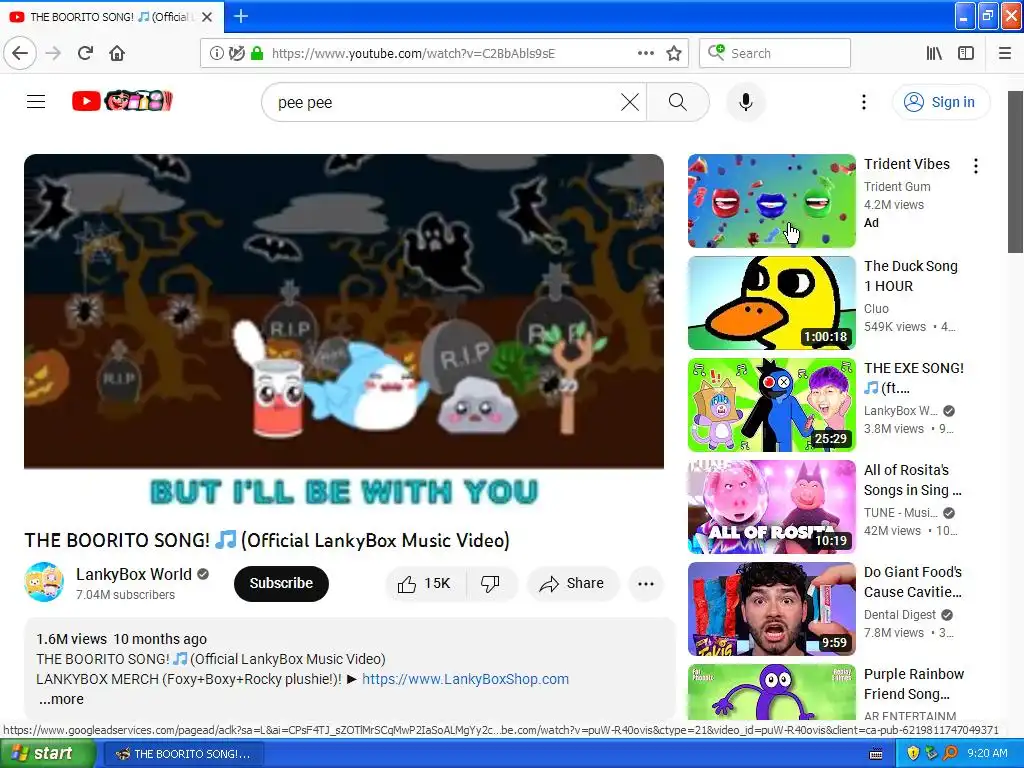Close THE BOORITO SONG tab
Image resolution: width=1024 pixels, height=768 pixels.
[x=207, y=17]
